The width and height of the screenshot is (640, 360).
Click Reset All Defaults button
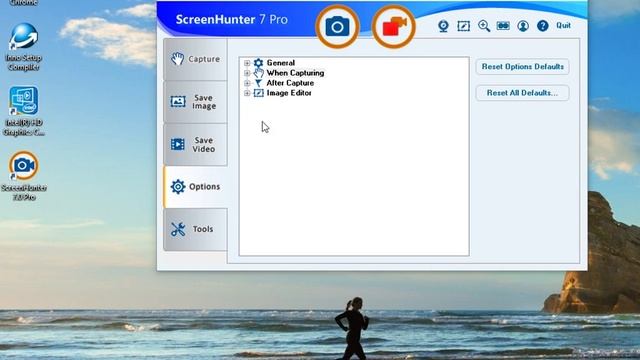522,93
